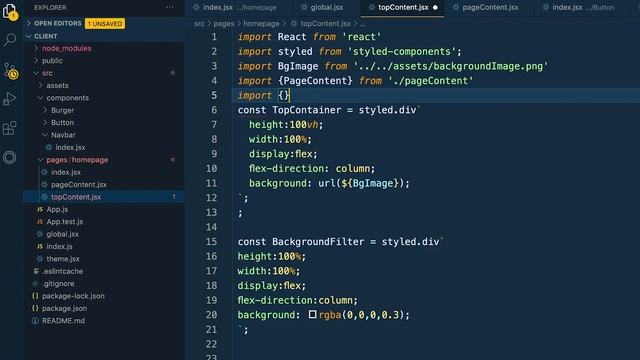This screenshot has height=360, width=640.
Task: Click './pageContent' string on line 4
Action: tap(430, 80)
